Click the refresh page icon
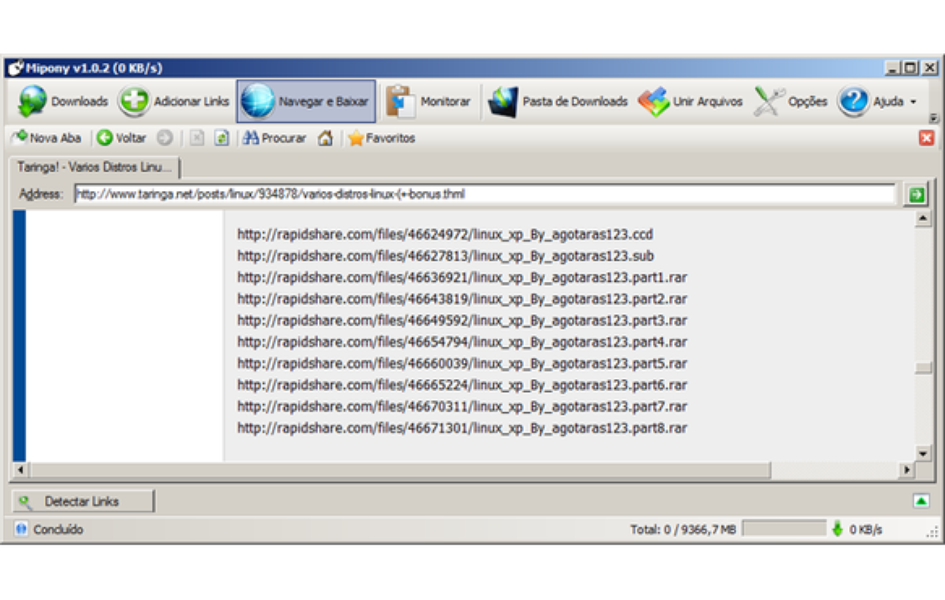The height and width of the screenshot is (600, 945). pyautogui.click(x=222, y=138)
